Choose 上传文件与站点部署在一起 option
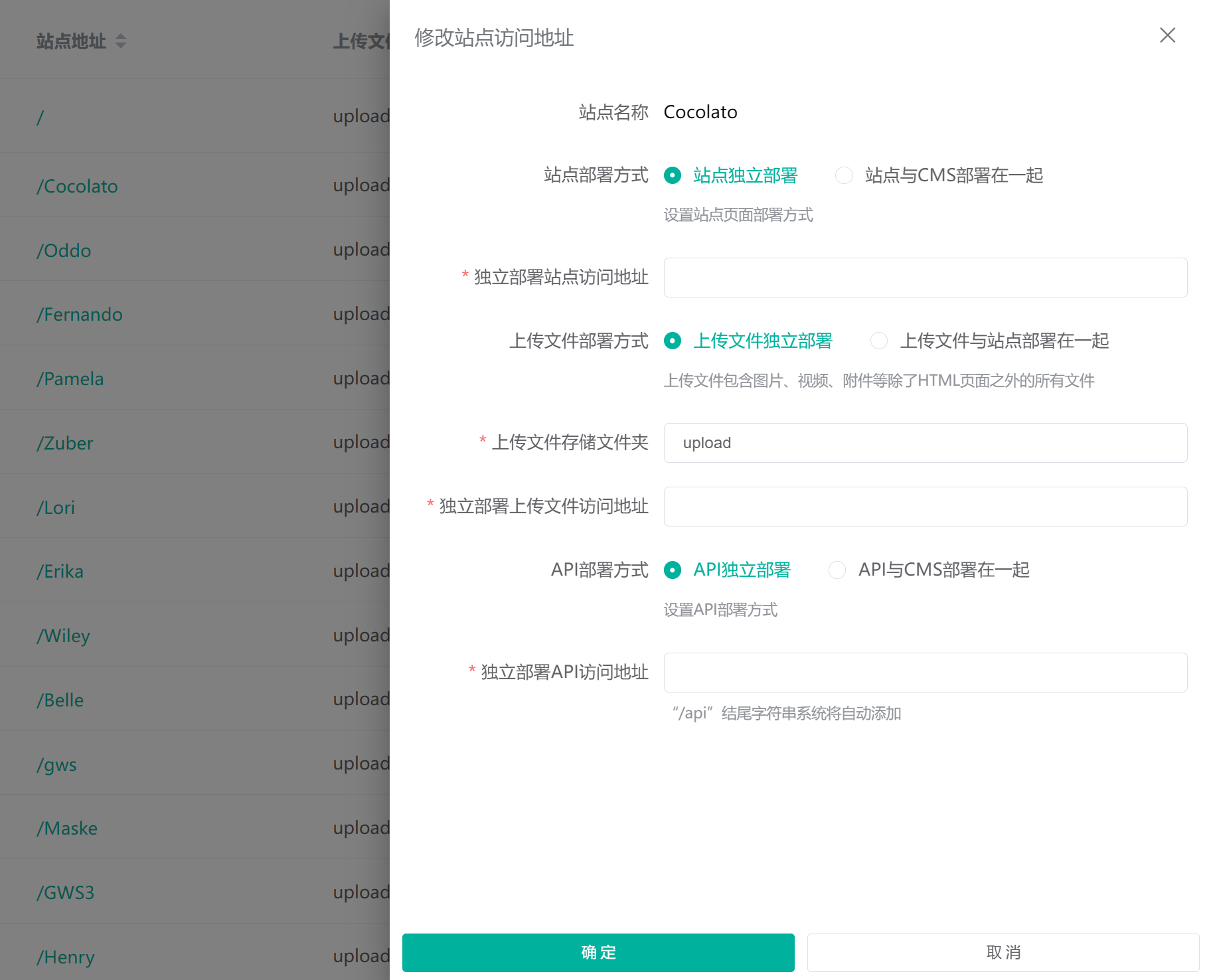Screen dimensions: 1209x980 click(878, 341)
